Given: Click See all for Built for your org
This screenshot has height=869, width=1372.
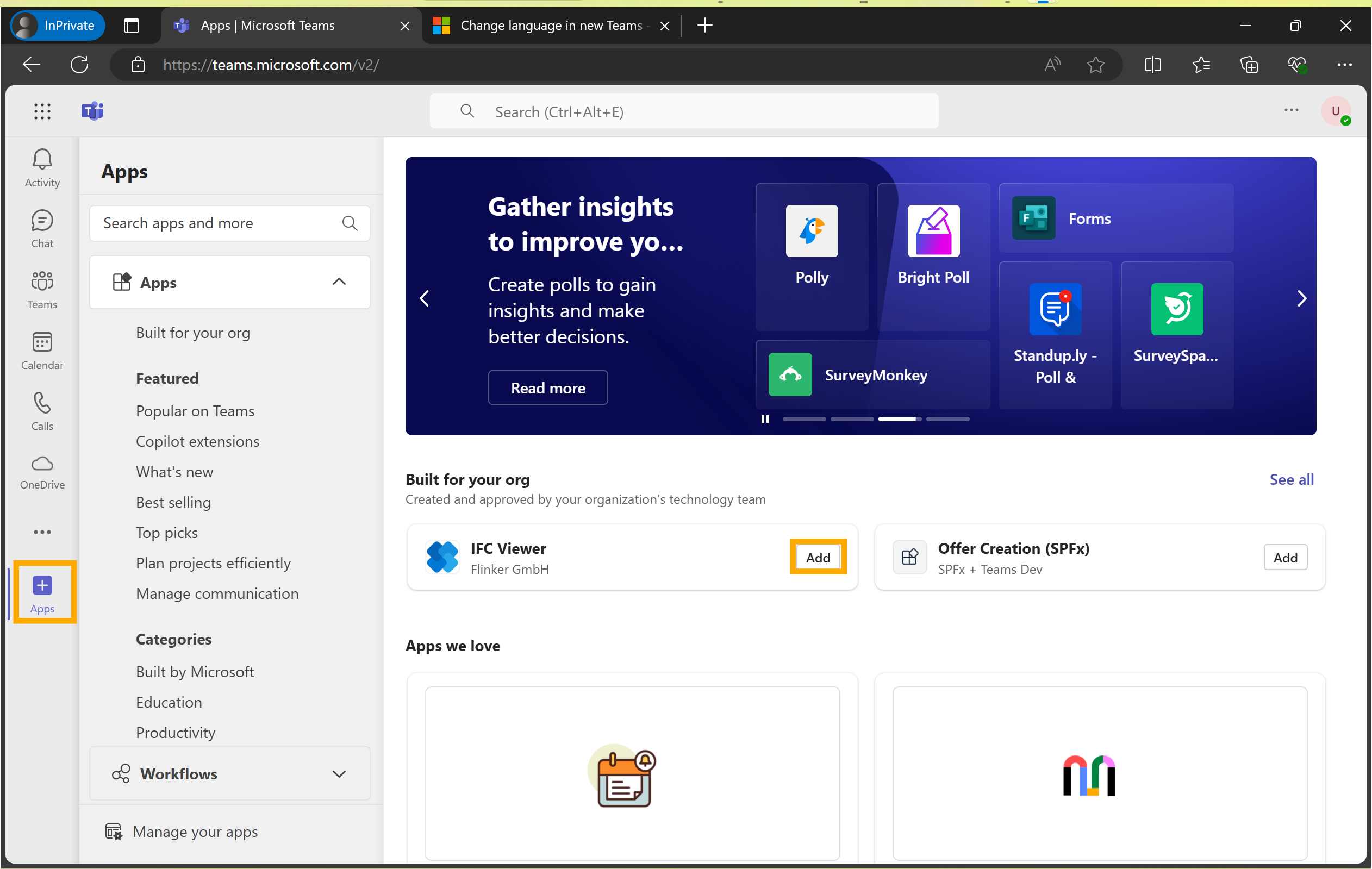Looking at the screenshot, I should (1291, 479).
